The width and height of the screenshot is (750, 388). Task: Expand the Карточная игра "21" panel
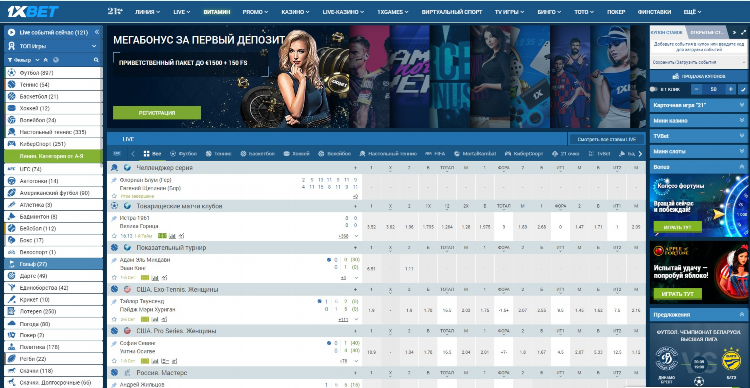click(698, 105)
